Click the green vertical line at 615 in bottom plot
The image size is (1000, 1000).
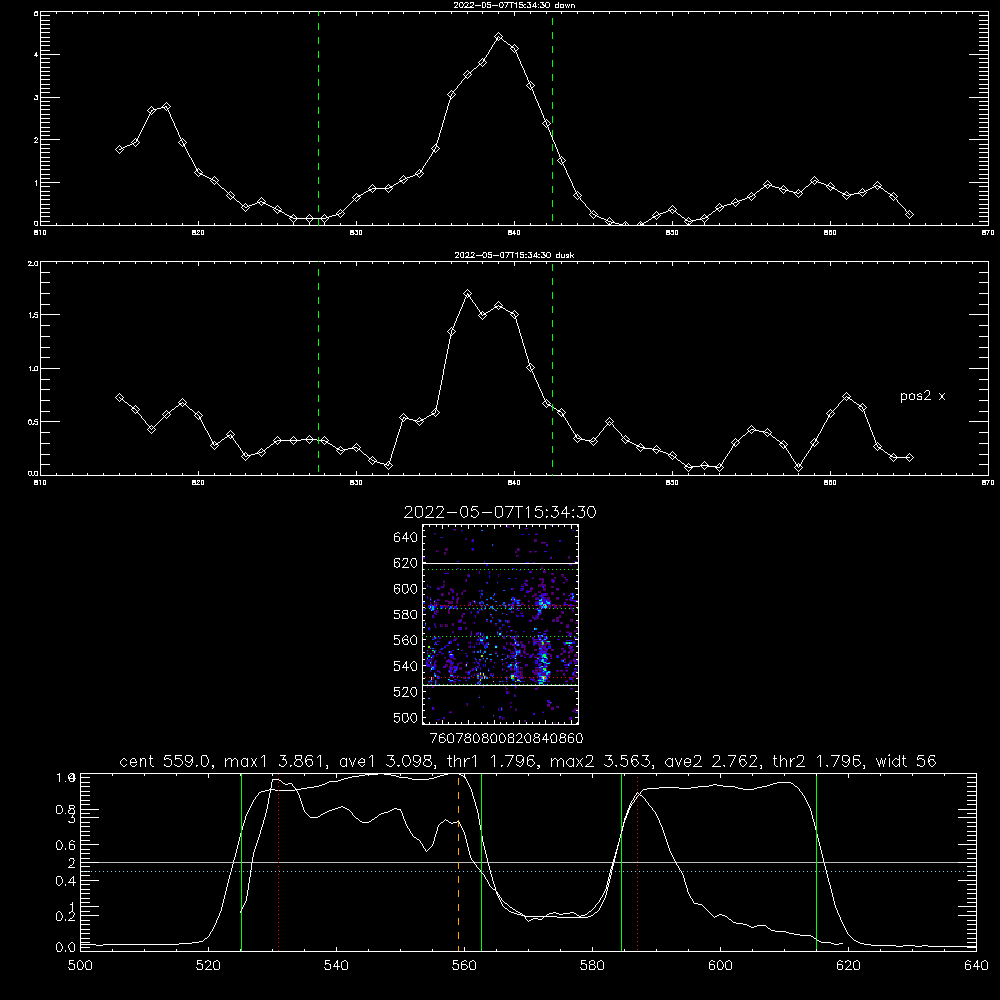[x=816, y=862]
